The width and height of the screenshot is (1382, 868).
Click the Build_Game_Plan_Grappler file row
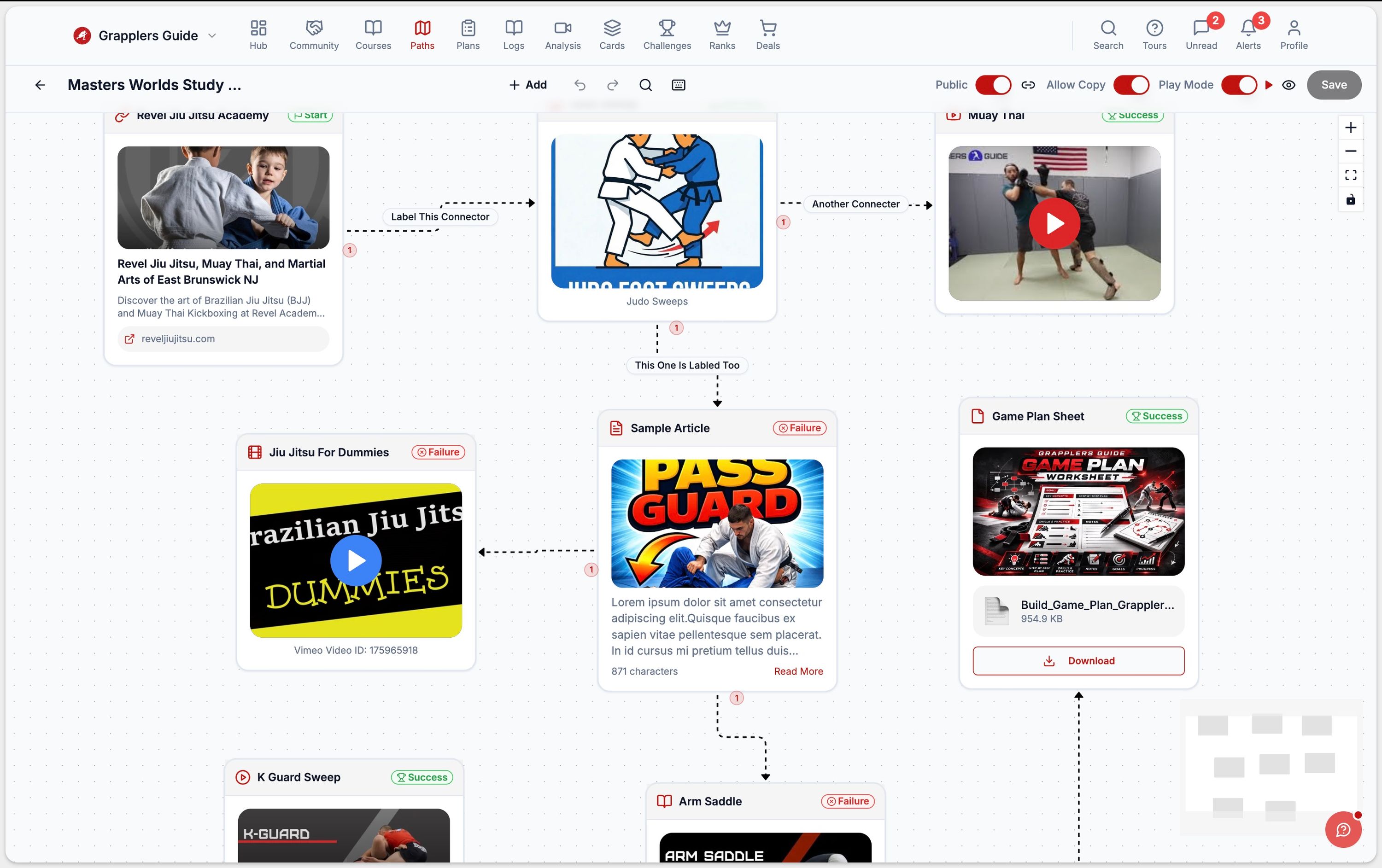(1078, 611)
